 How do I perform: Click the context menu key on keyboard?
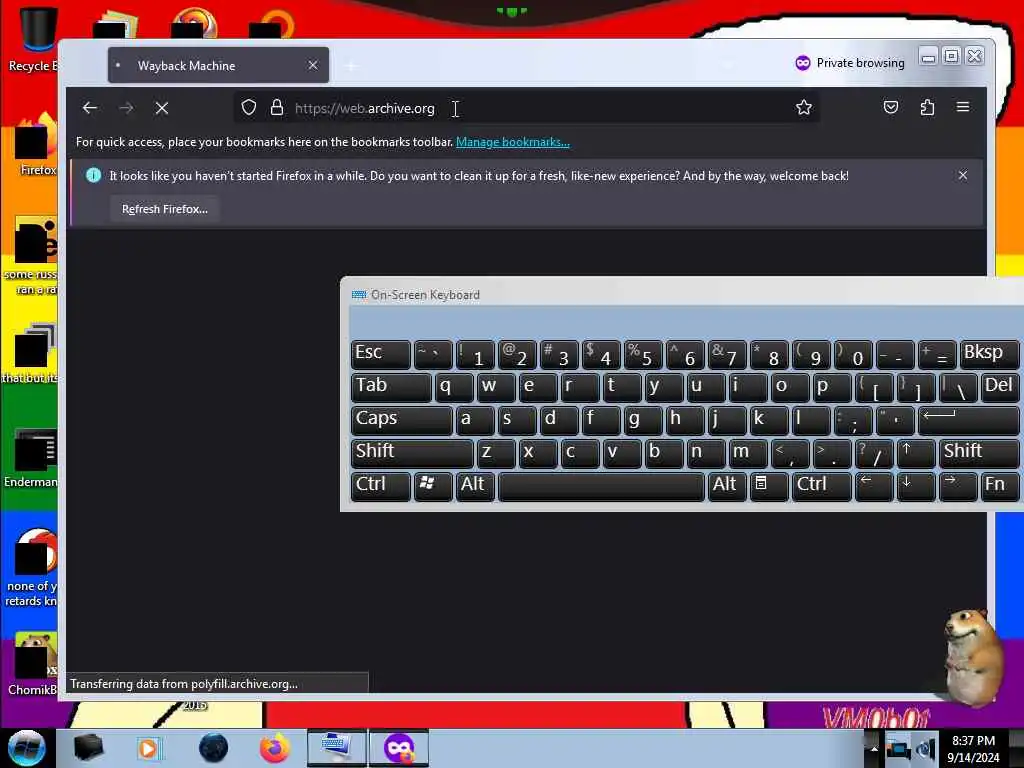768,487
